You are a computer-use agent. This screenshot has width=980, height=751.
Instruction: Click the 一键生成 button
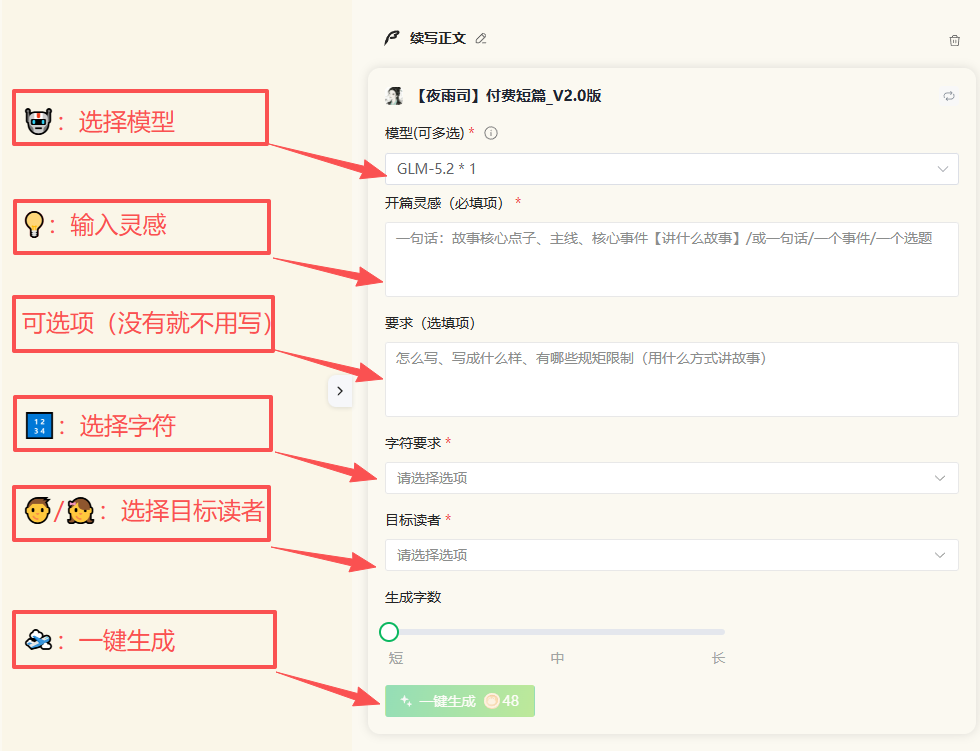pyautogui.click(x=460, y=701)
